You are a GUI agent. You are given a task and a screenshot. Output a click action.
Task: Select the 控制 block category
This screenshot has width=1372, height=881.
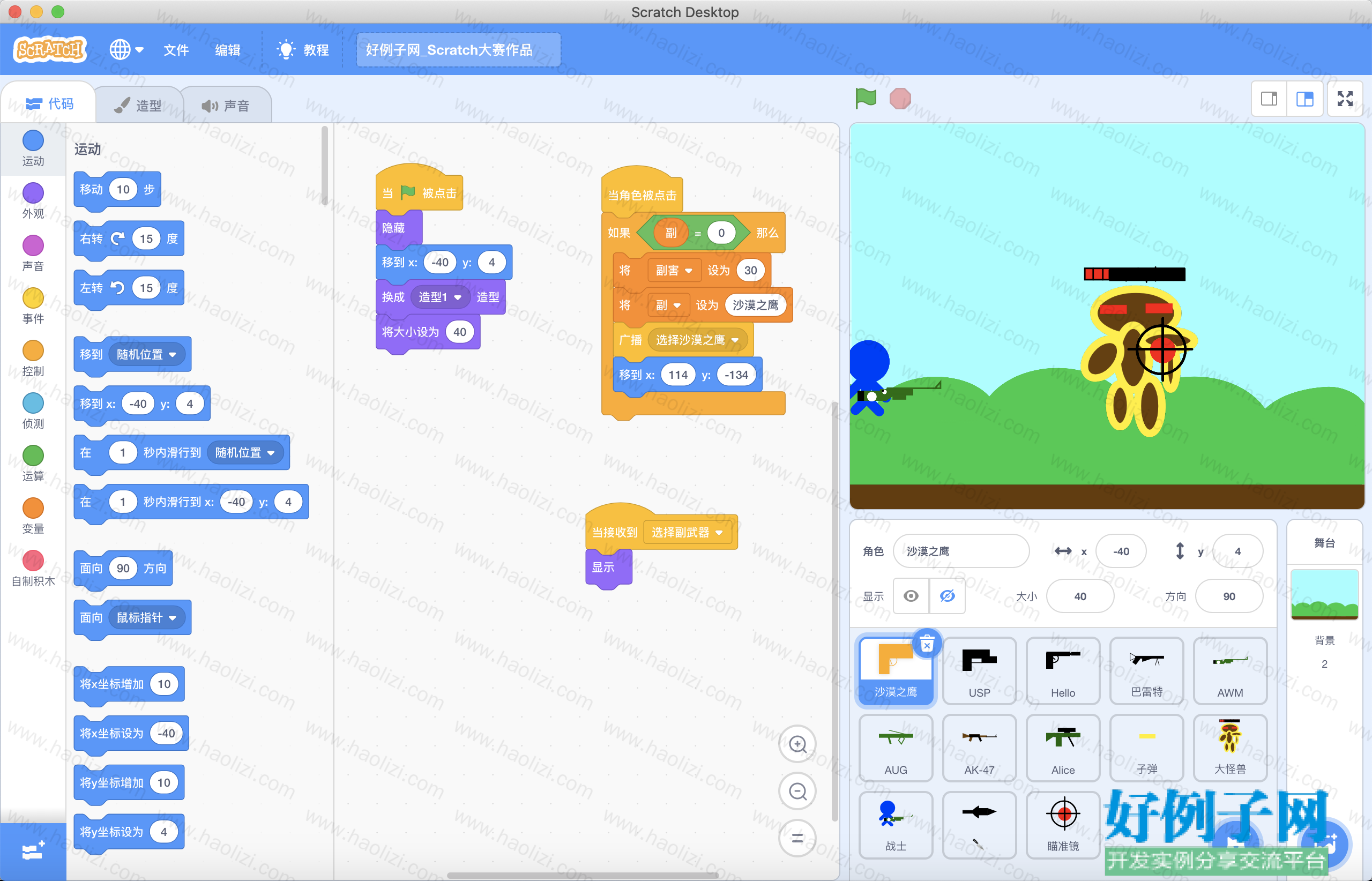tap(33, 359)
